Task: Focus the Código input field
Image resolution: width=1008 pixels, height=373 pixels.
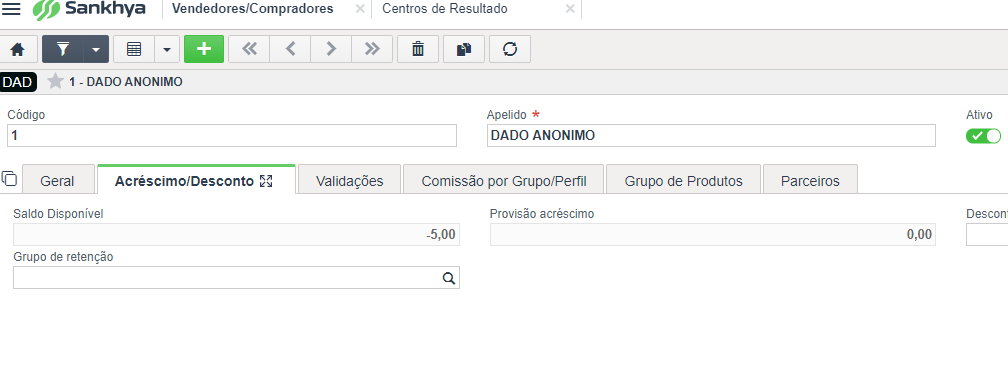Action: [232, 136]
